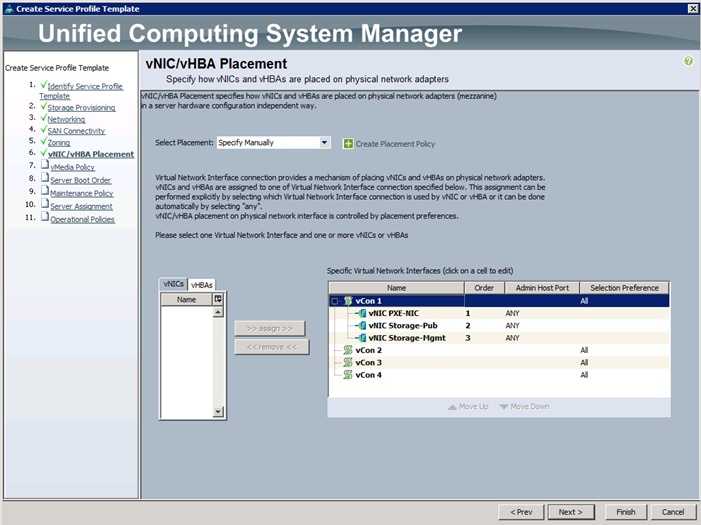This screenshot has width=701, height=525.
Task: Click the Server Assignment page icon
Action: point(45,204)
